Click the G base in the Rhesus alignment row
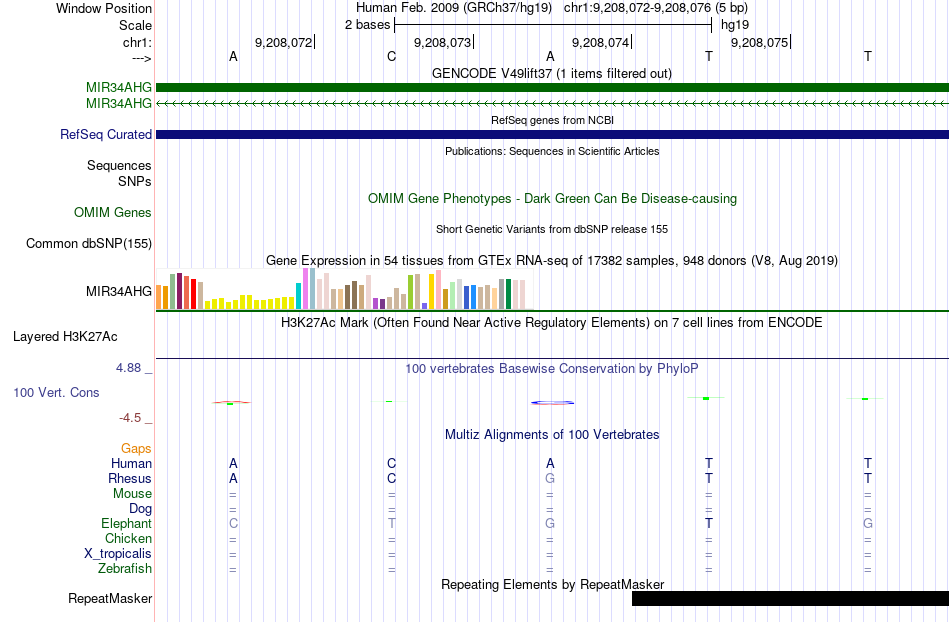 pos(550,478)
